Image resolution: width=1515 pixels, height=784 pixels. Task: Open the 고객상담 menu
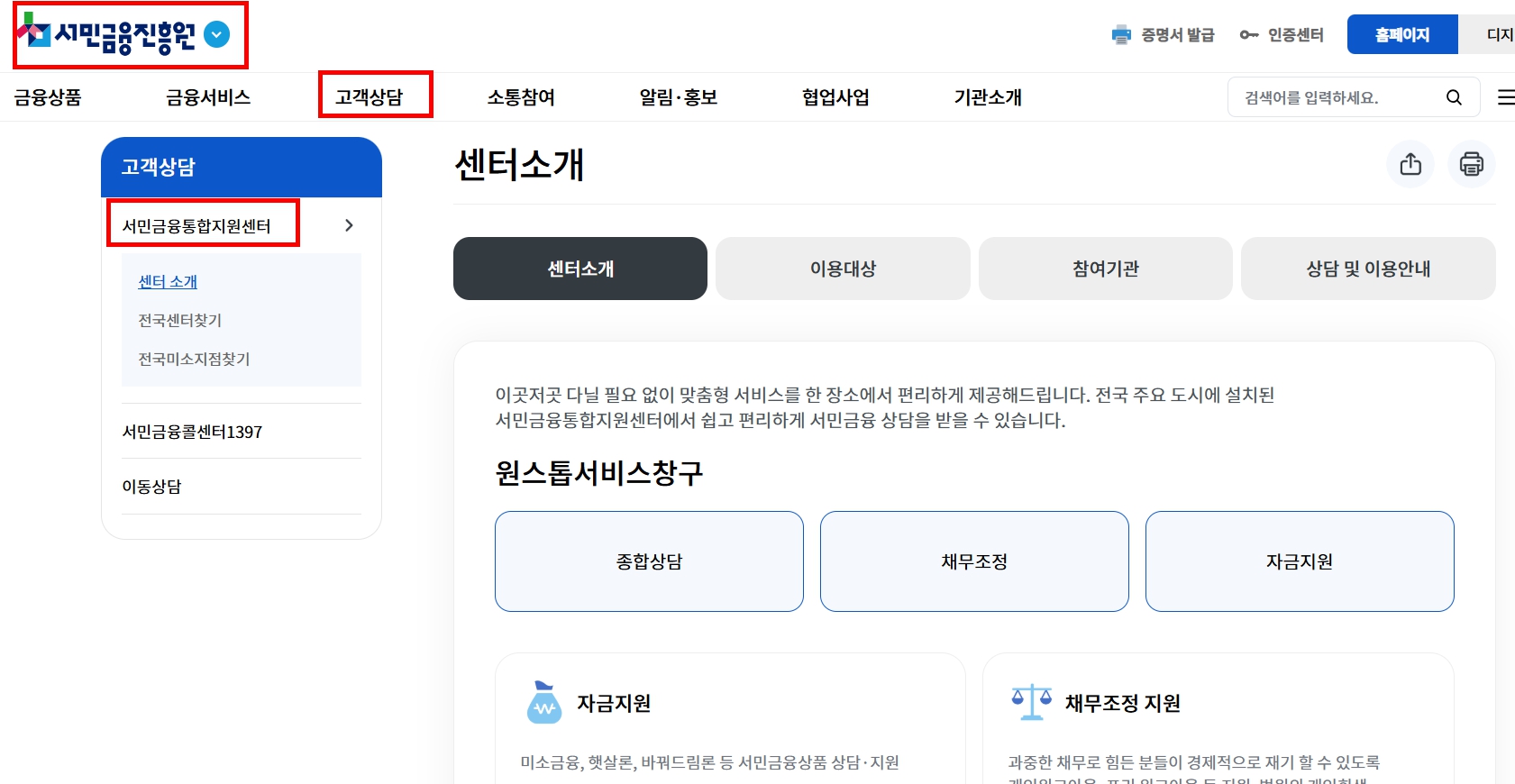(370, 97)
